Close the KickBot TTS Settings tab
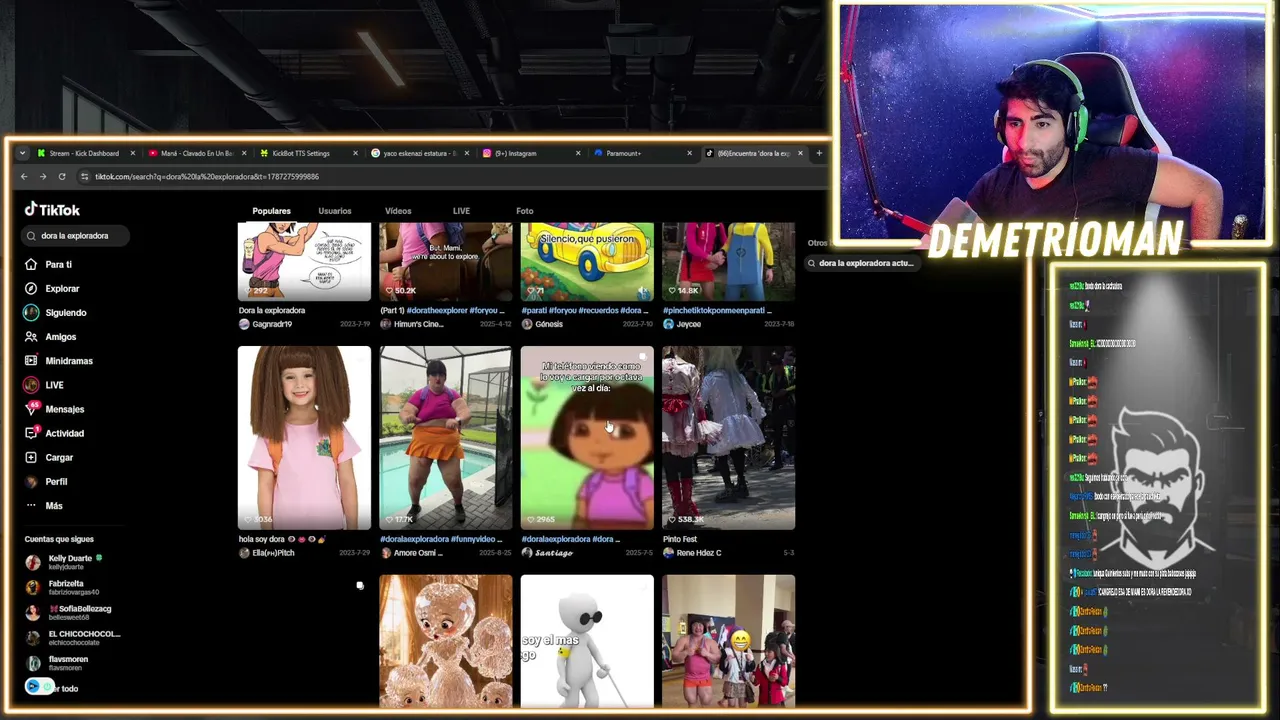This screenshot has width=1280, height=720. [x=355, y=153]
